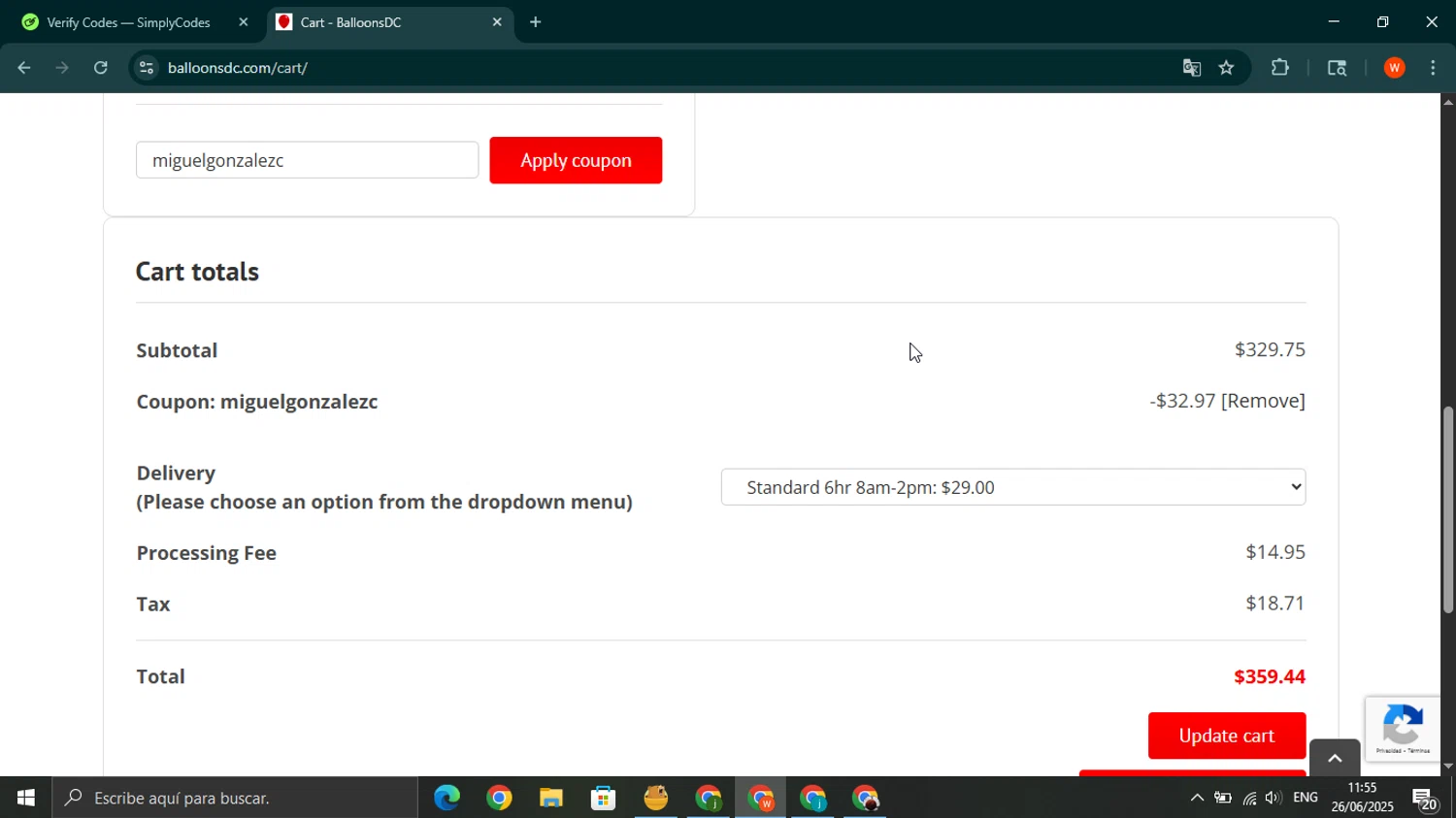The height and width of the screenshot is (818, 1456).
Task: Close the Cart BalloonsDC tab
Action: pyautogui.click(x=497, y=22)
